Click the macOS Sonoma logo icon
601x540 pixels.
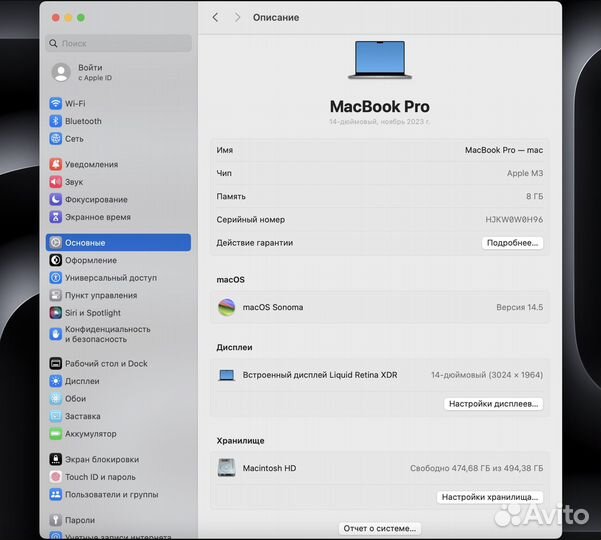click(x=227, y=307)
